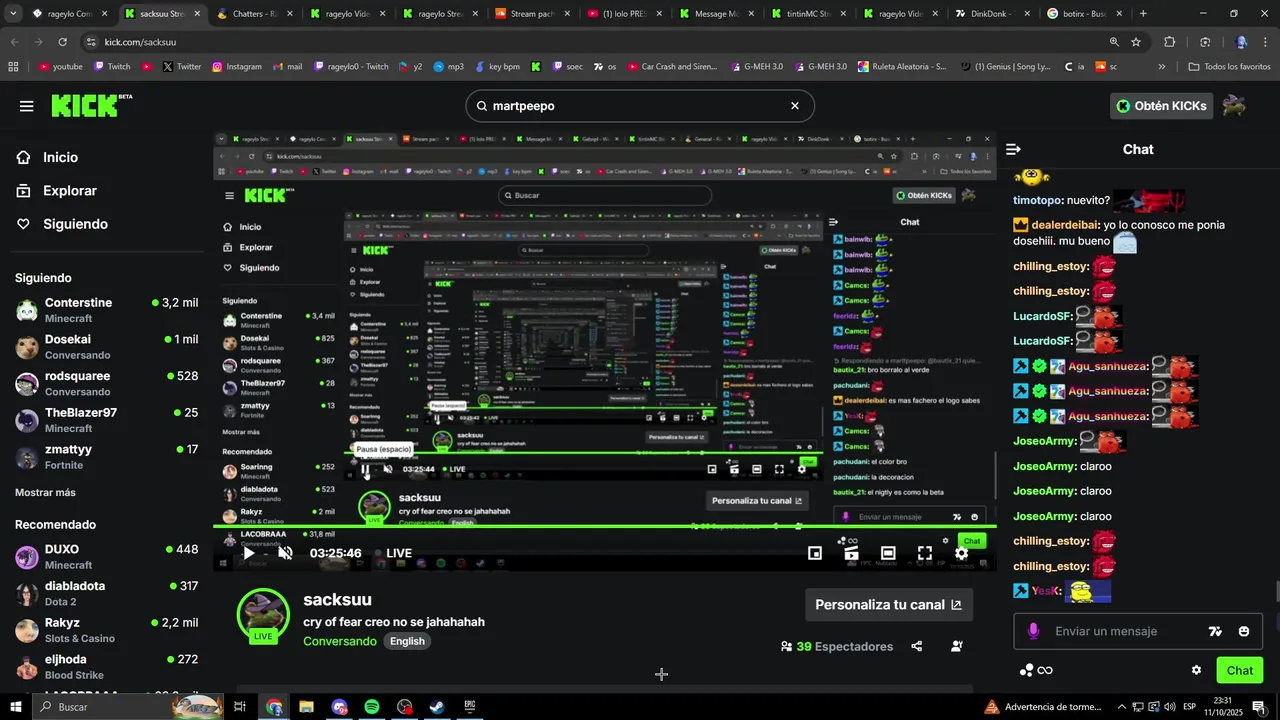Clear the martpeepo search text
1280x720 pixels.
point(795,106)
